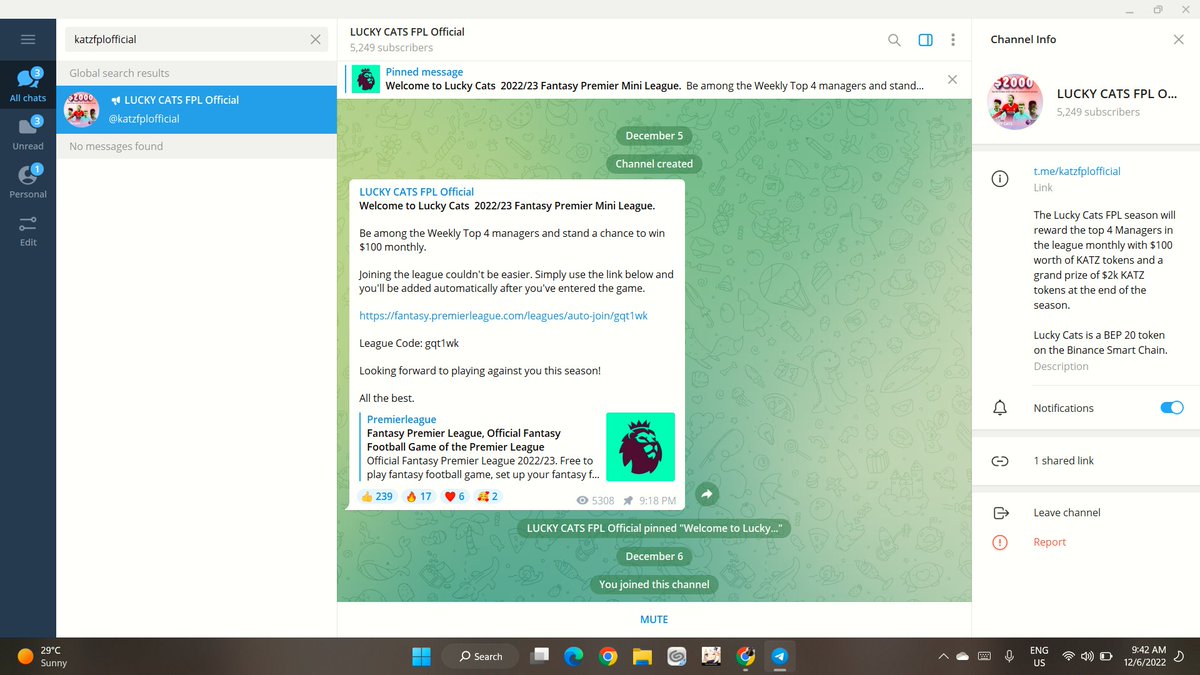Screen dimensions: 1200x675
Task: Open Task View on the taskbar
Action: (540, 656)
